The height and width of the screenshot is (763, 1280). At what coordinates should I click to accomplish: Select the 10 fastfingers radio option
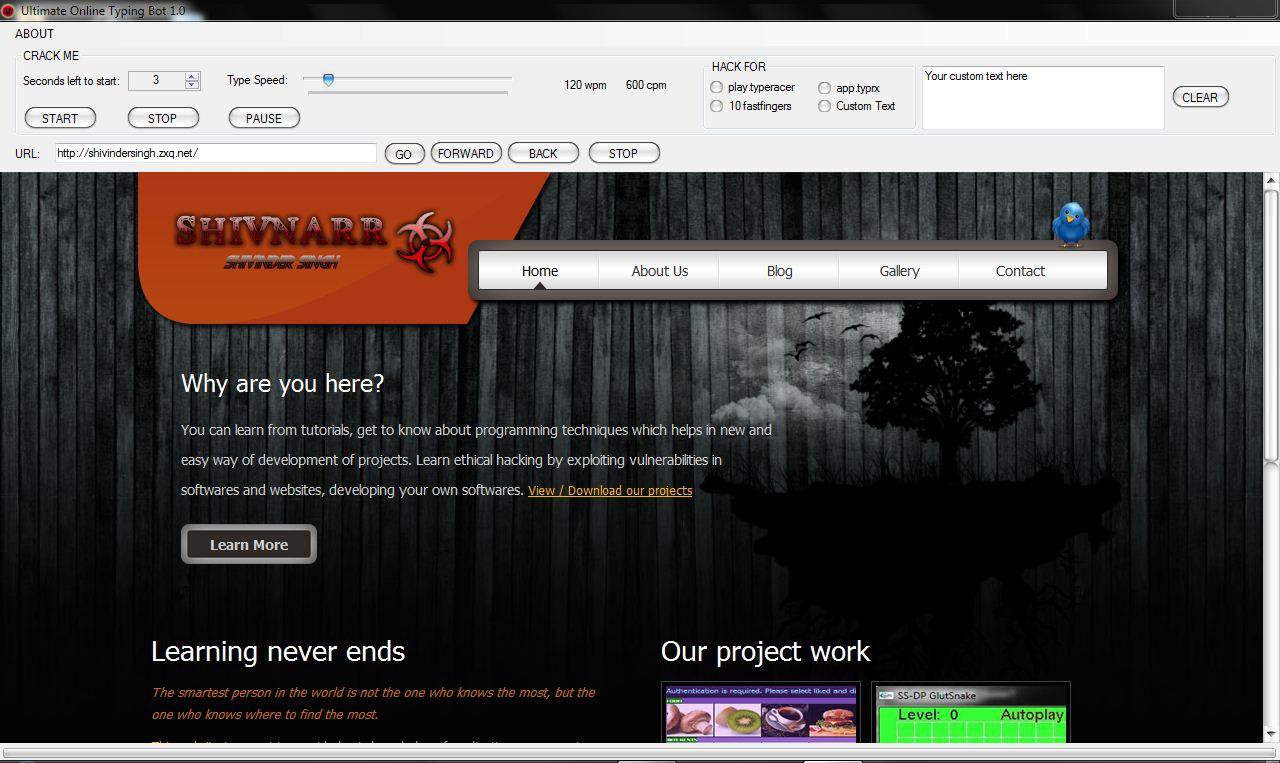coord(716,106)
